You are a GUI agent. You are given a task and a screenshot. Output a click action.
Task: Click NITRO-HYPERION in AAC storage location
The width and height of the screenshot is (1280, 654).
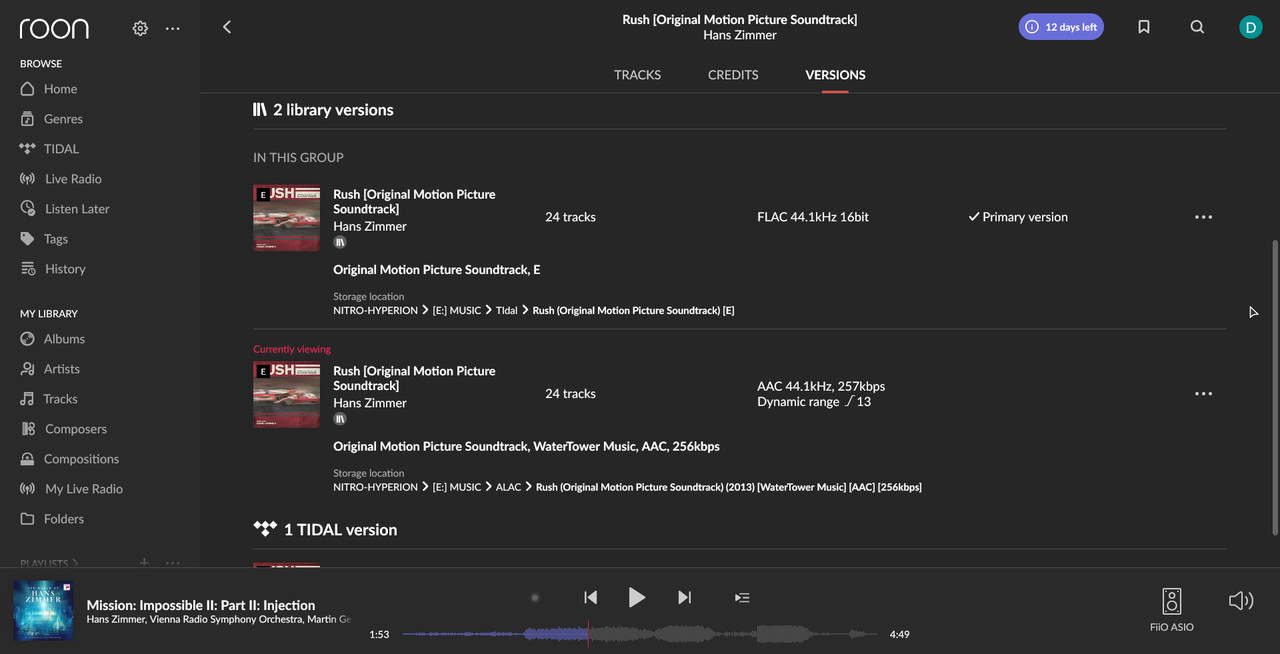[x=375, y=487]
